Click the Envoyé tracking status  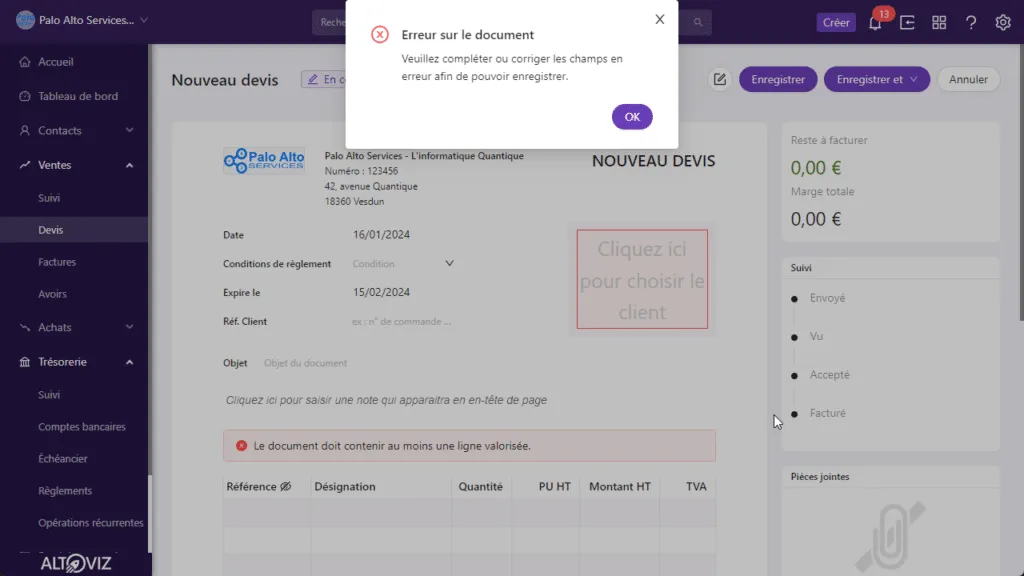[x=827, y=298]
